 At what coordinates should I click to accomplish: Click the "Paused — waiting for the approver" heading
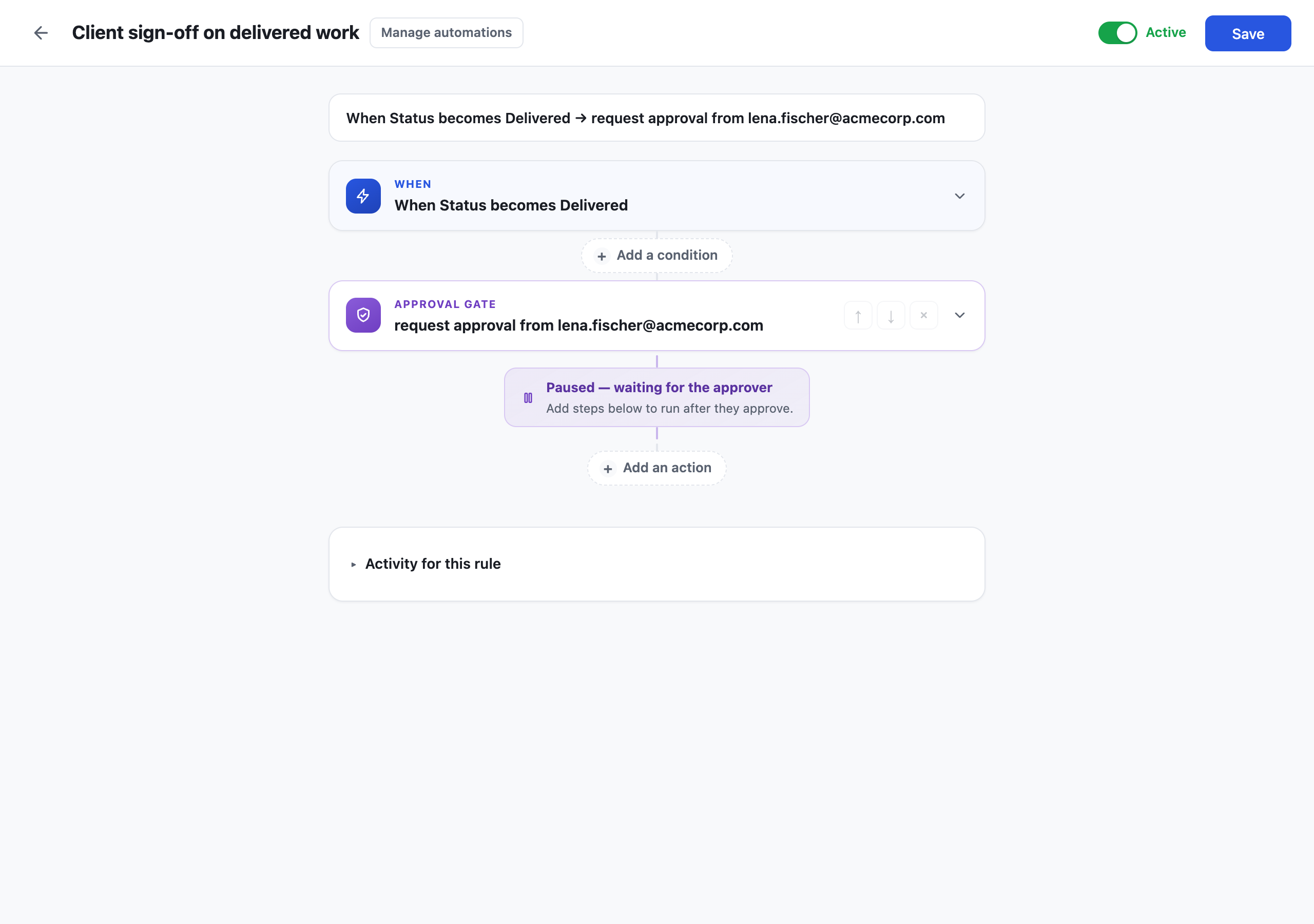point(659,388)
